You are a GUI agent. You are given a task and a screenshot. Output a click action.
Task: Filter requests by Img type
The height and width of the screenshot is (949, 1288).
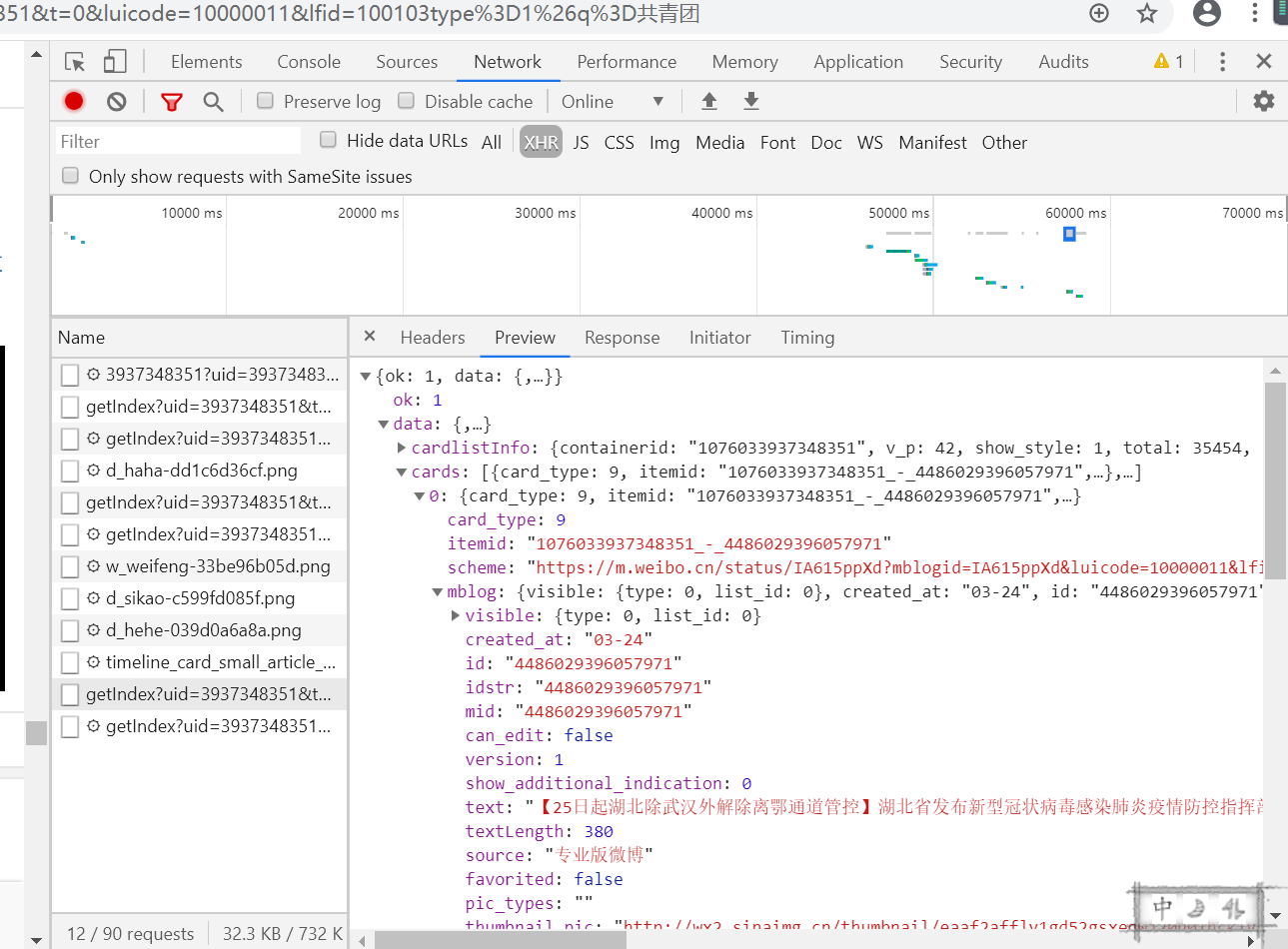pyautogui.click(x=664, y=142)
